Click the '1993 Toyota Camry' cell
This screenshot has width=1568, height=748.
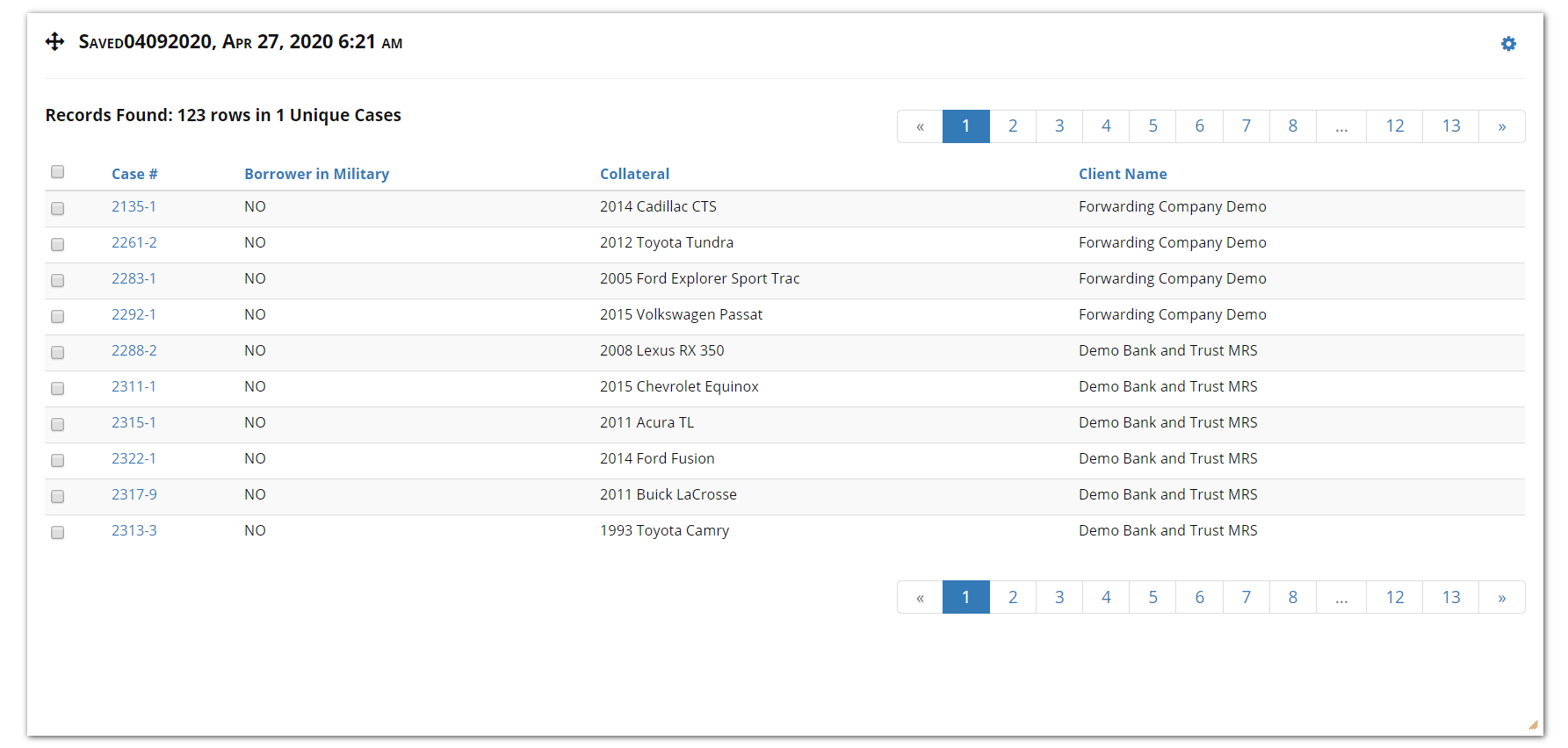click(664, 530)
